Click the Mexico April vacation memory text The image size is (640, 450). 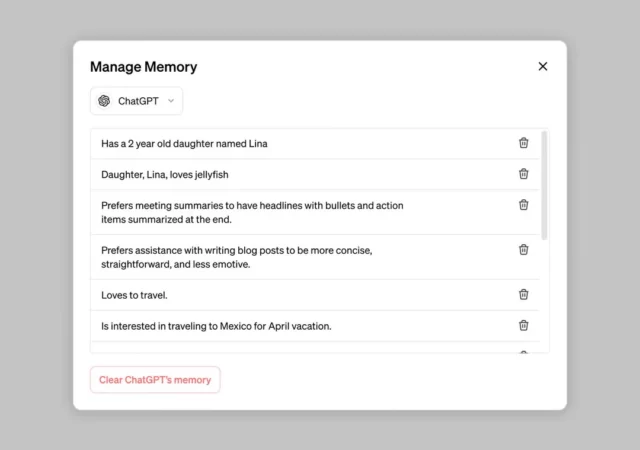pyautogui.click(x=216, y=326)
